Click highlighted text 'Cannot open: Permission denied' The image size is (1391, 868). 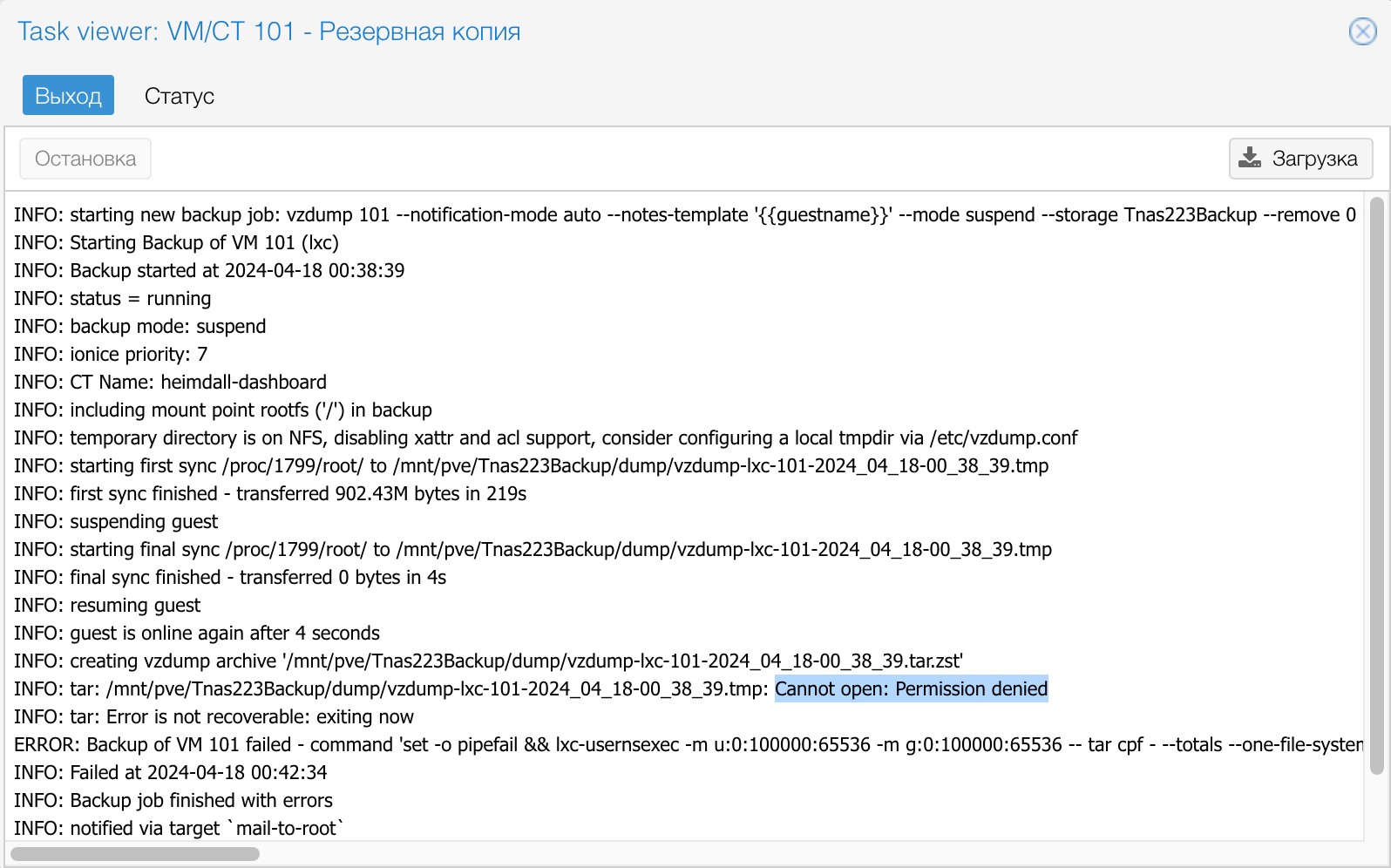pyautogui.click(x=911, y=688)
